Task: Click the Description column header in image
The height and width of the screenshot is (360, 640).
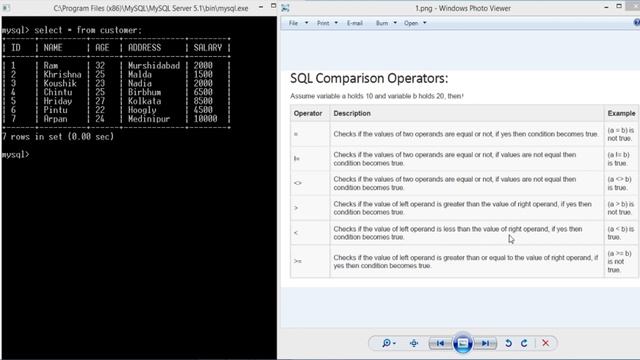Action: pos(352,113)
